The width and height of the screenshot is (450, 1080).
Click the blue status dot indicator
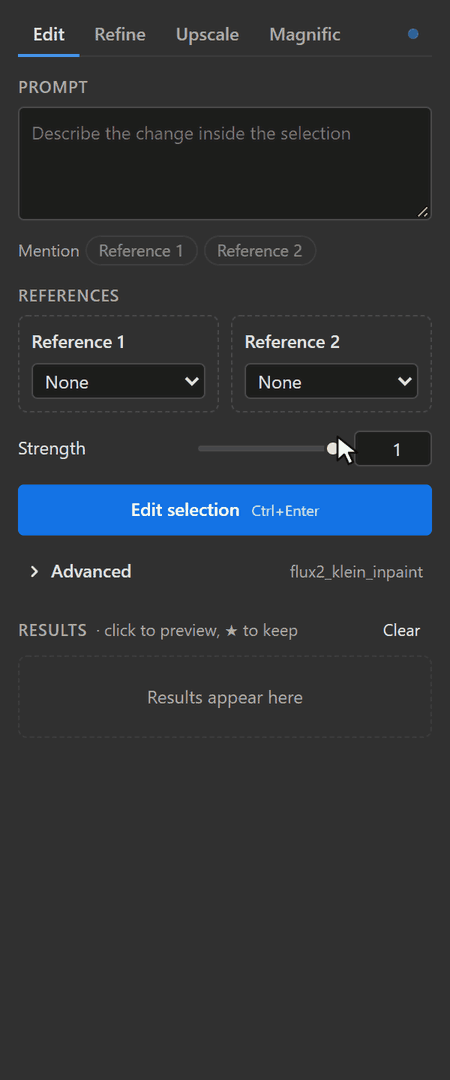pos(413,34)
